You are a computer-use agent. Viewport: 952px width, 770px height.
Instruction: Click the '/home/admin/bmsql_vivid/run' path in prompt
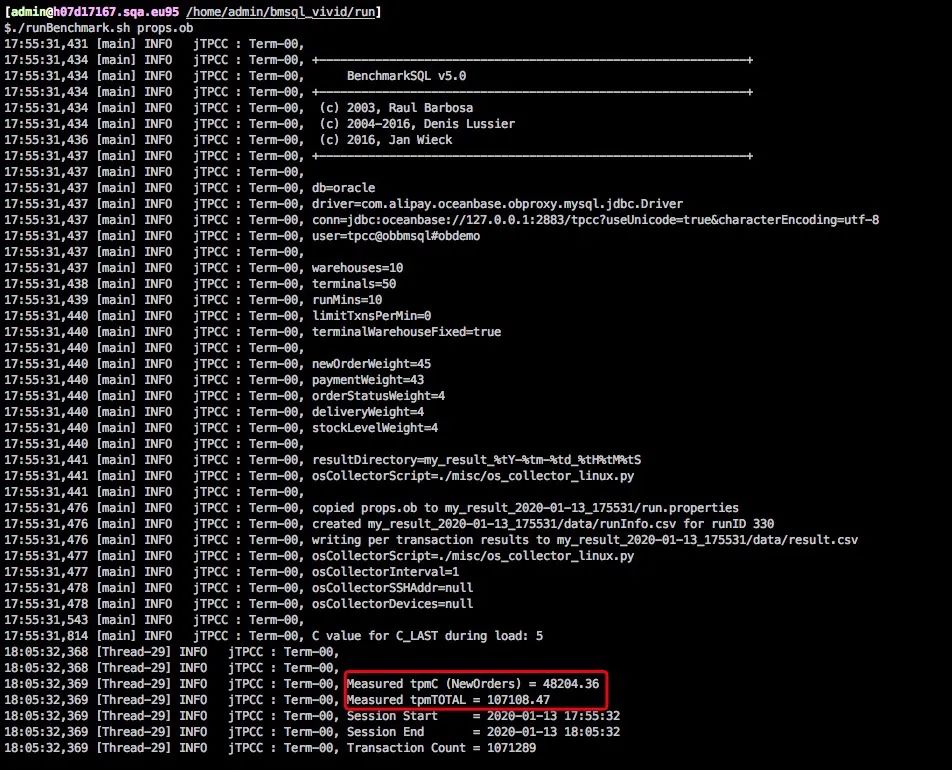point(281,12)
